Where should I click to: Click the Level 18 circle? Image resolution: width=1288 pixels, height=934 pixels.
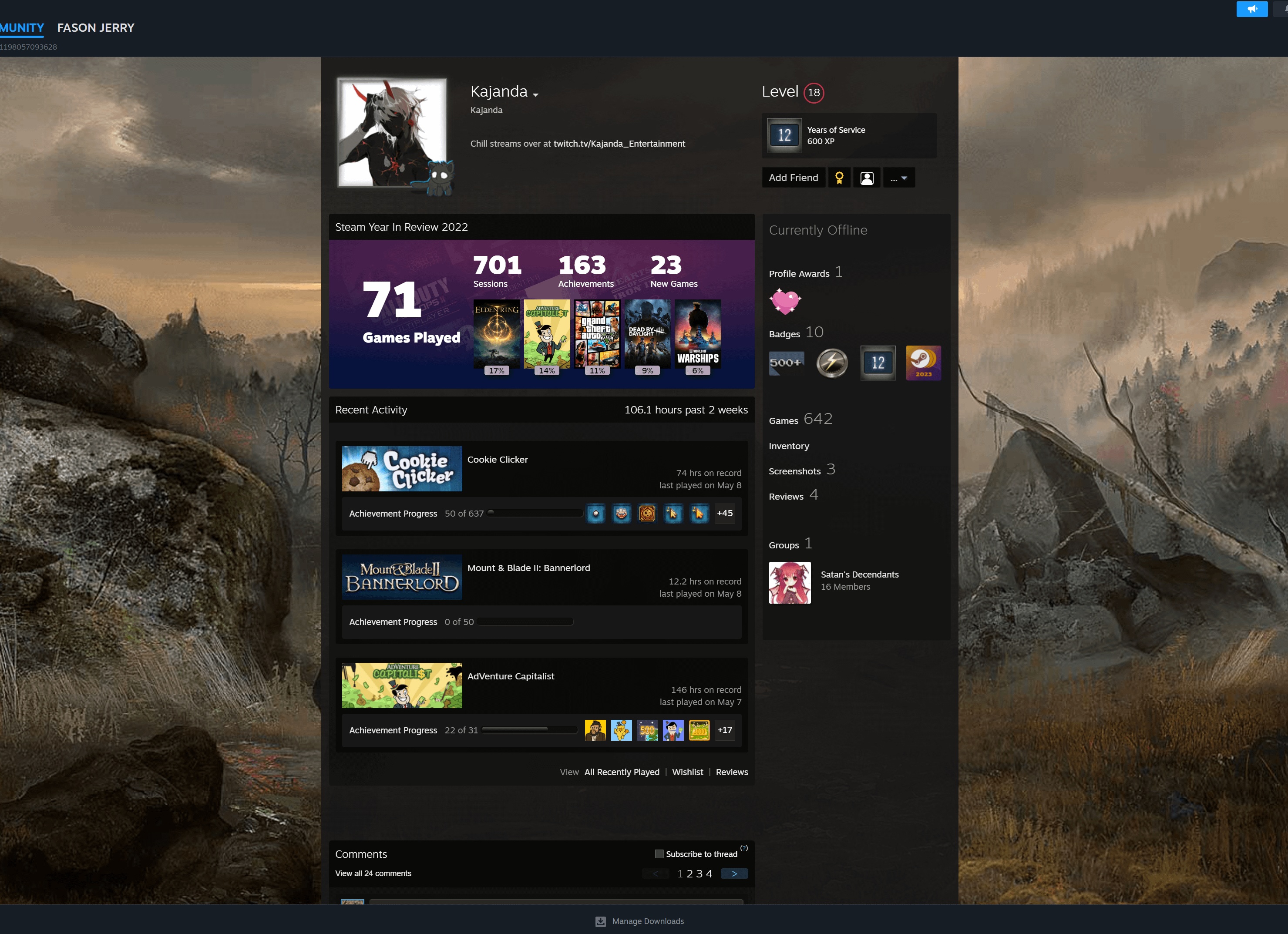coord(814,93)
